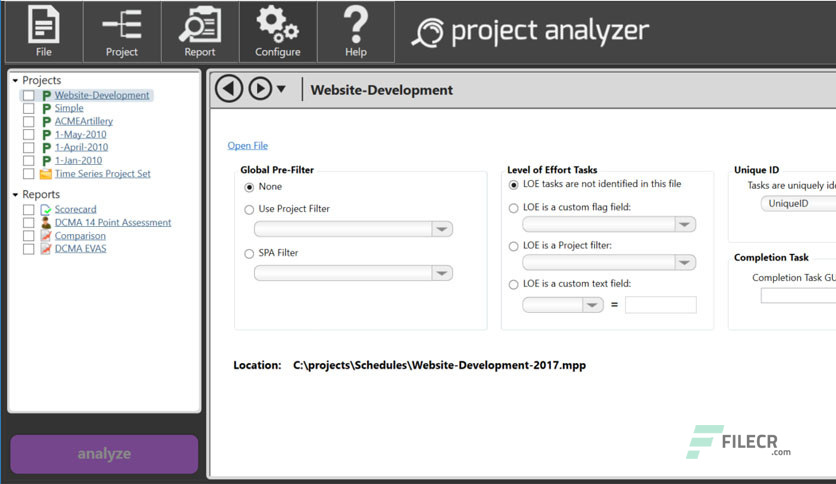Click the Scorecard report icon

click(x=46, y=209)
